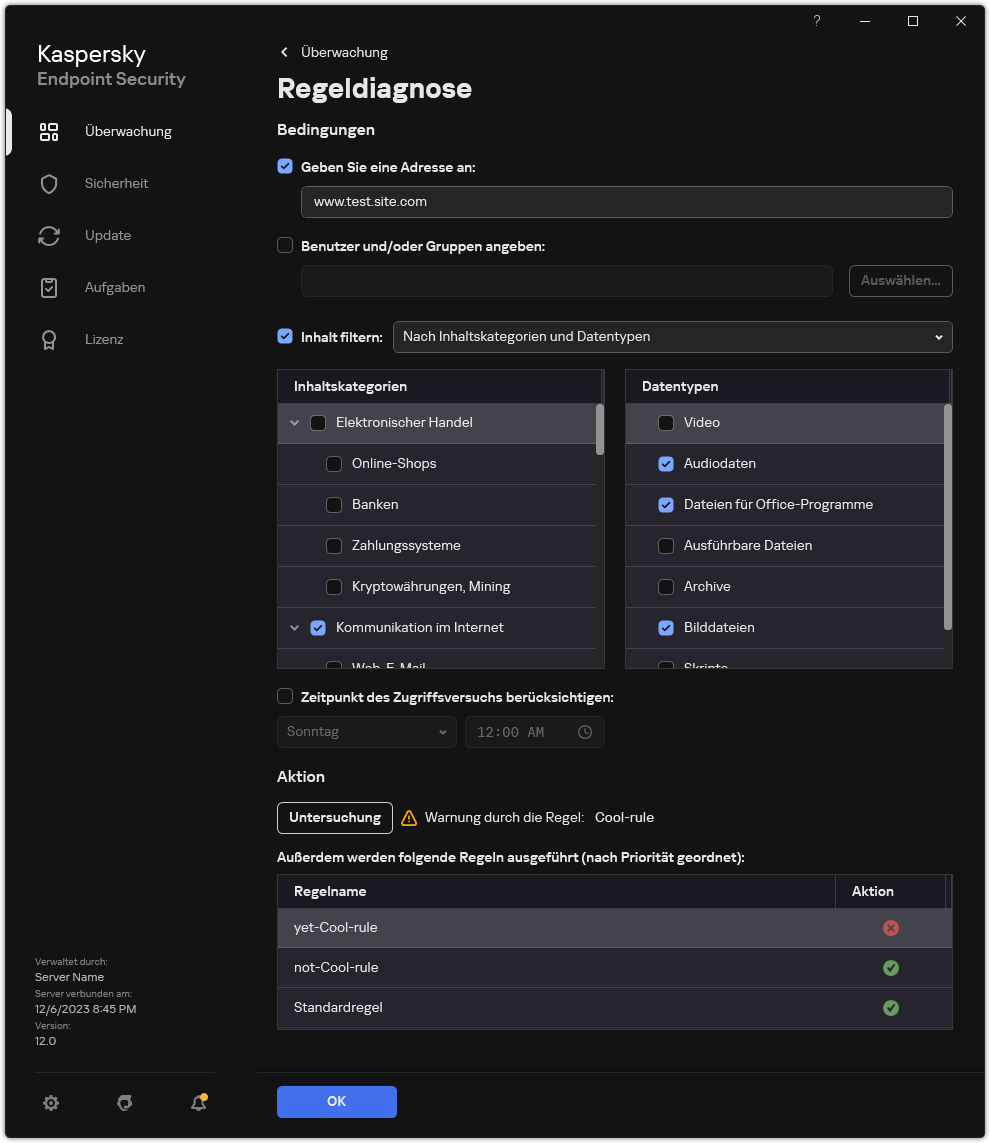Open Aufgaben in the sidebar
This screenshot has height=1143, width=990.
click(114, 288)
